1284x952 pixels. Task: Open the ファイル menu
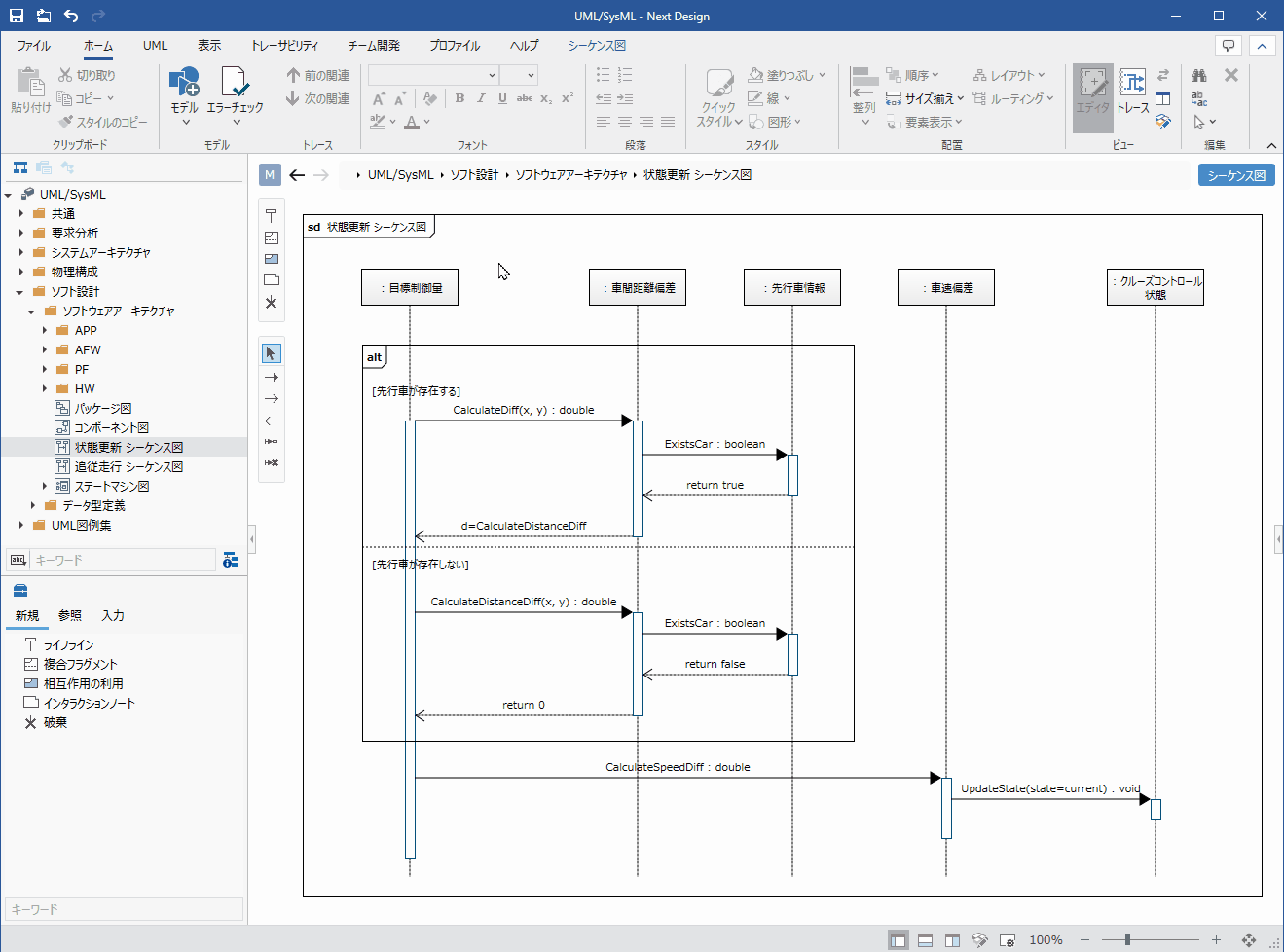(34, 46)
